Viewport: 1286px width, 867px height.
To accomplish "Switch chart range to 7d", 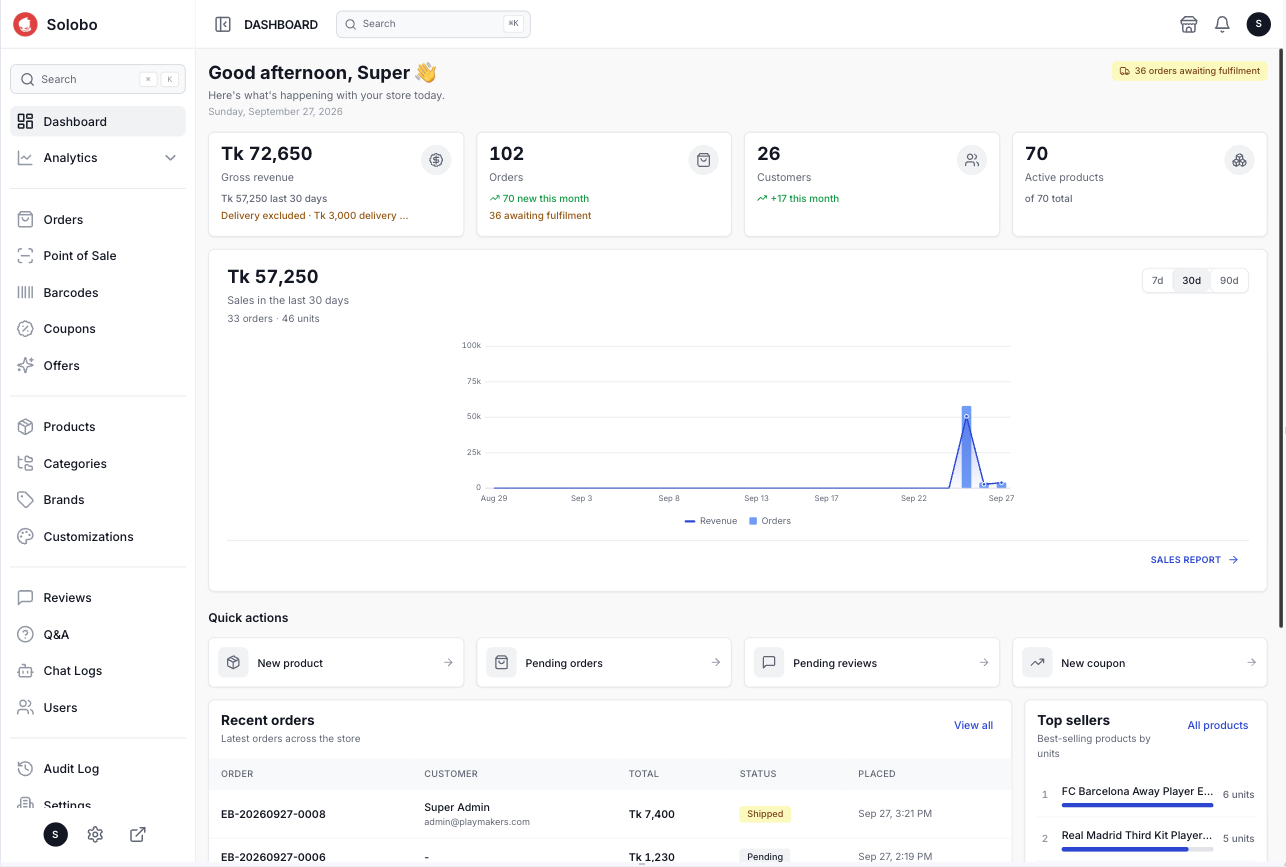I will (x=1158, y=281).
